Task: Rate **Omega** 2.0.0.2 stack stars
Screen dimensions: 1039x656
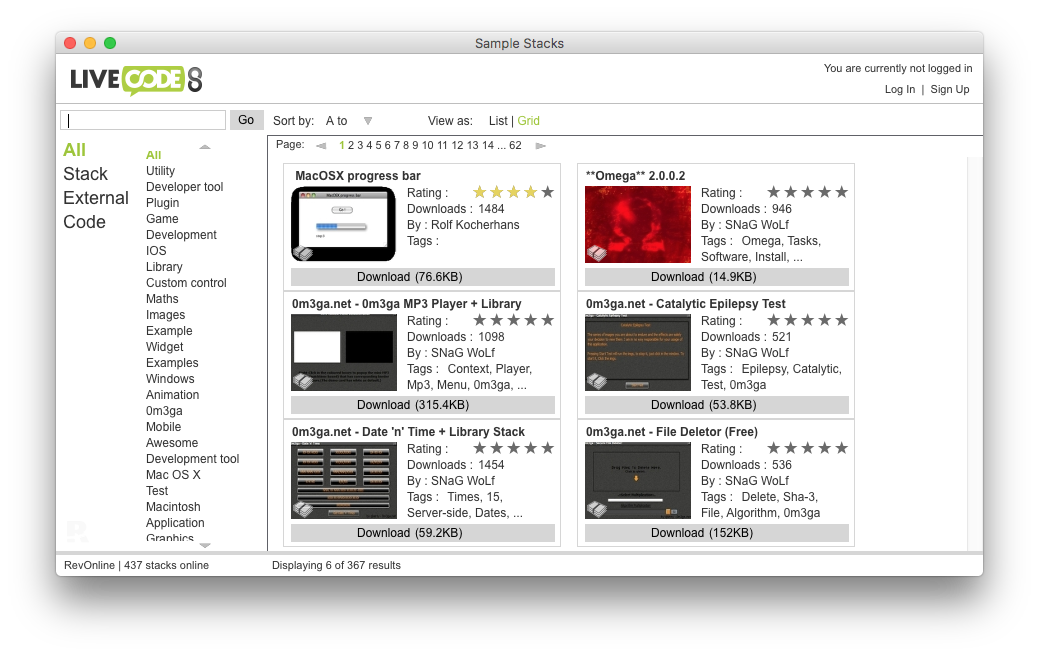Action: [x=807, y=192]
